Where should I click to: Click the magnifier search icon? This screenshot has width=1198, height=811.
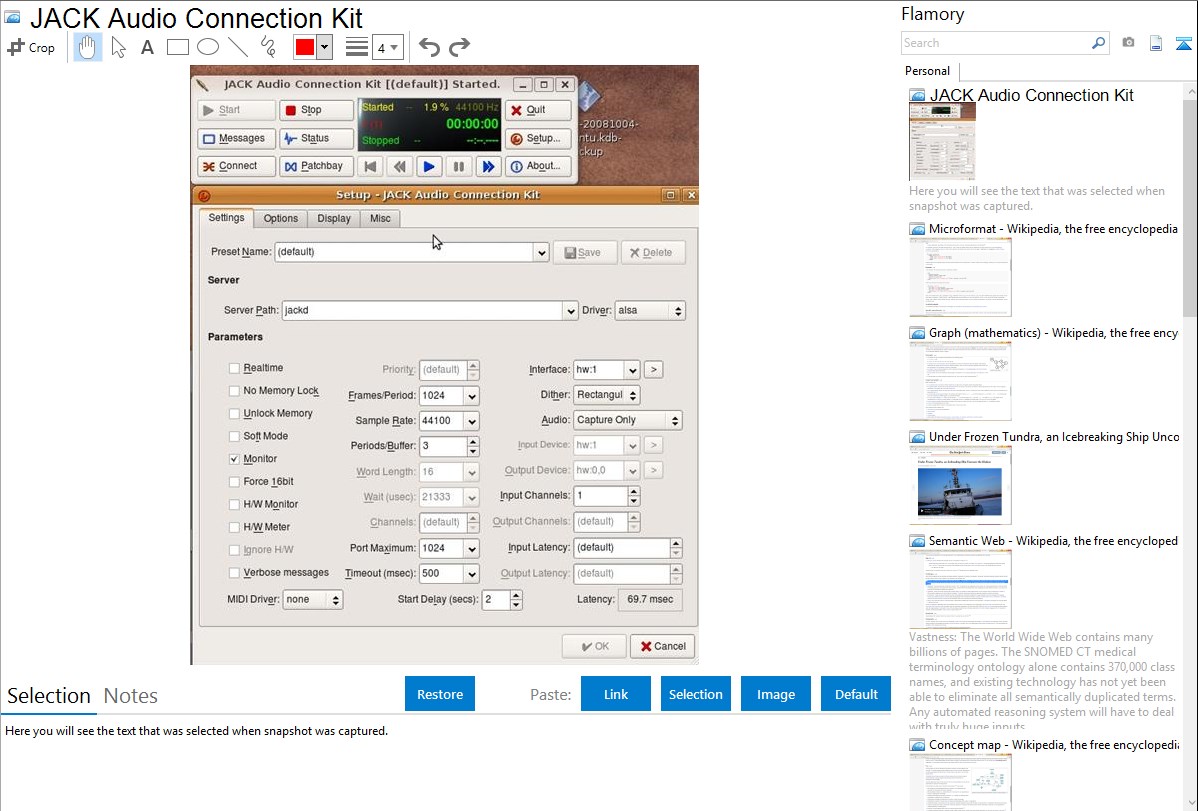pyautogui.click(x=1098, y=43)
